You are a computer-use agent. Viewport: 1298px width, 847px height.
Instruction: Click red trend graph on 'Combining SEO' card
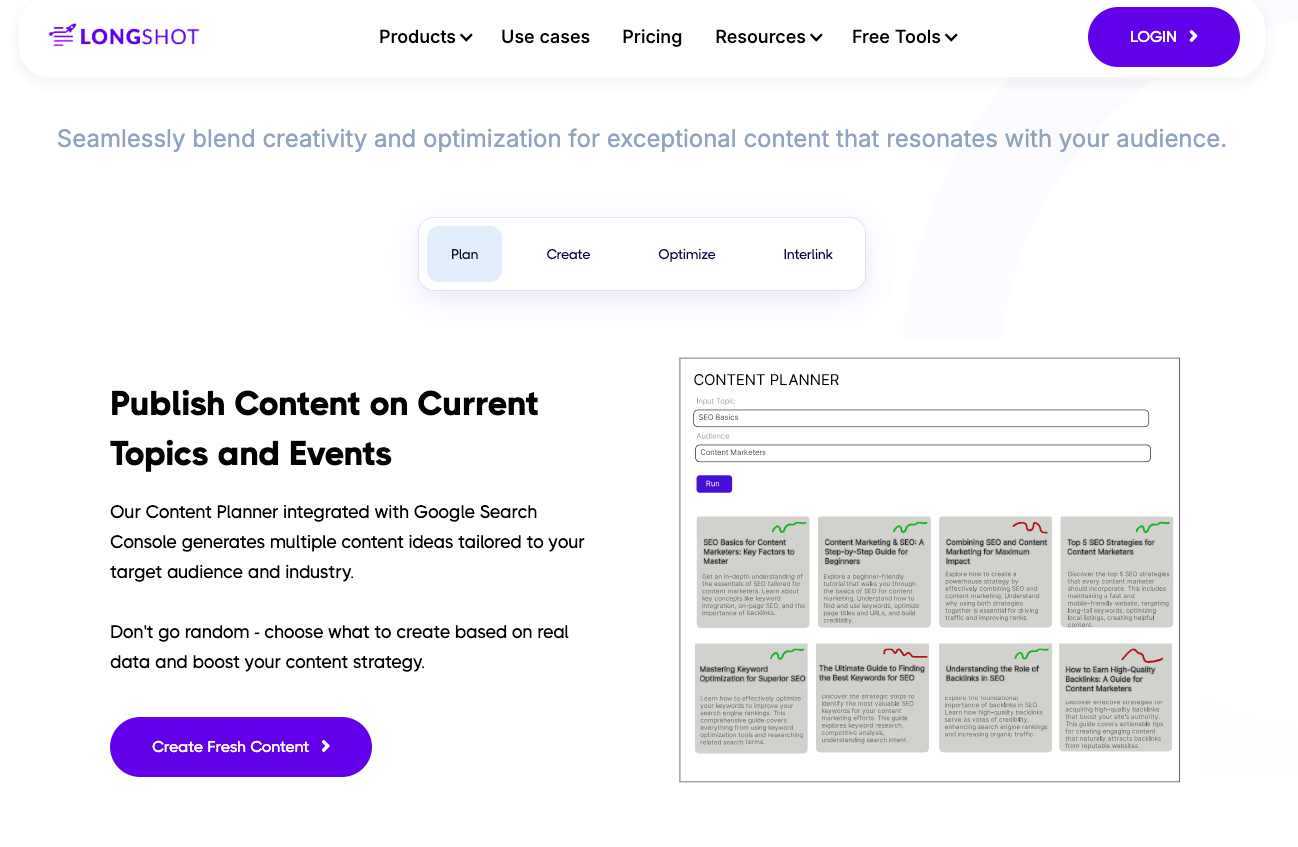tap(1030, 527)
